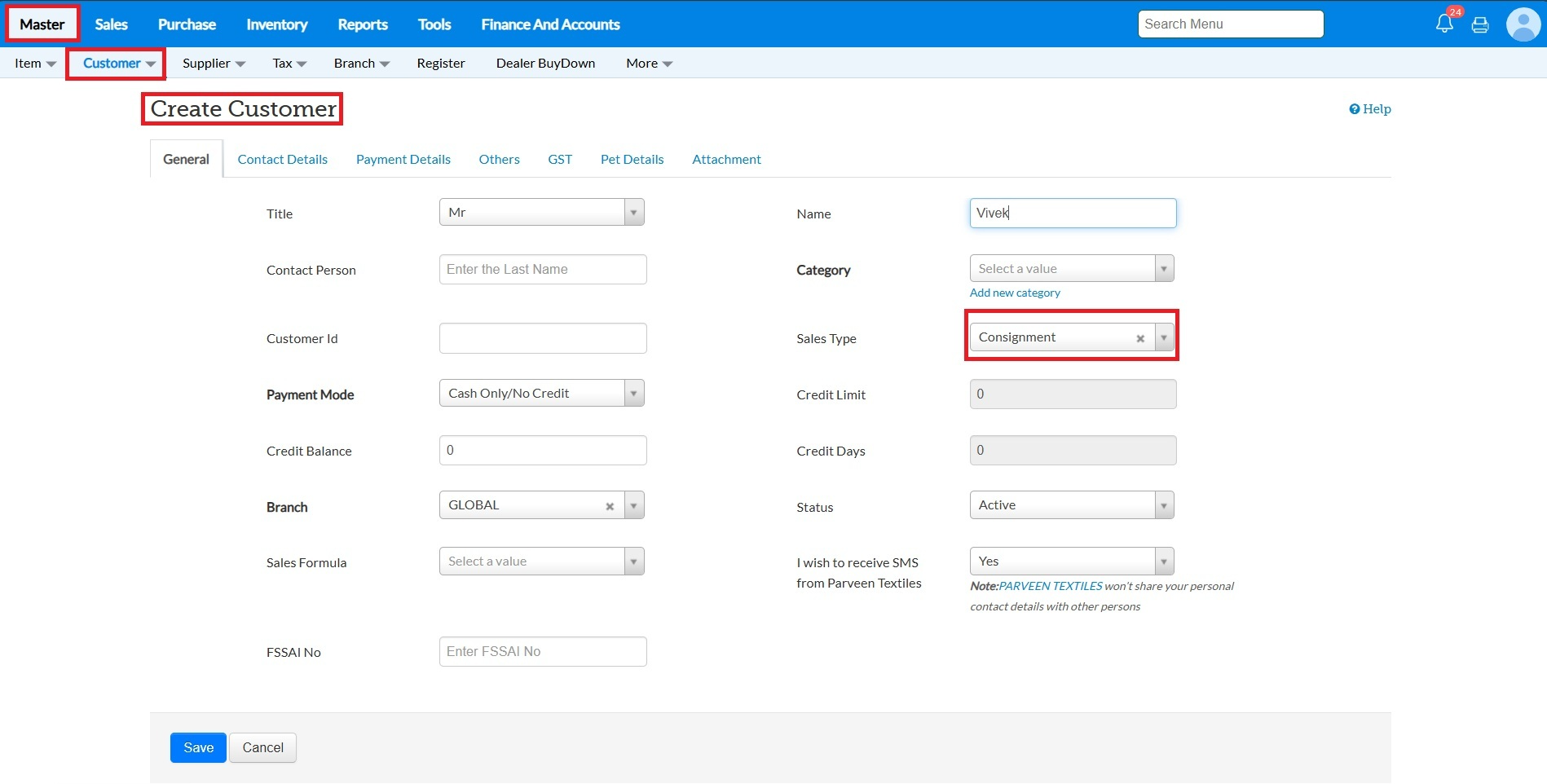Open the notifications bell icon
Screen dimensions: 1547x784
(1444, 24)
